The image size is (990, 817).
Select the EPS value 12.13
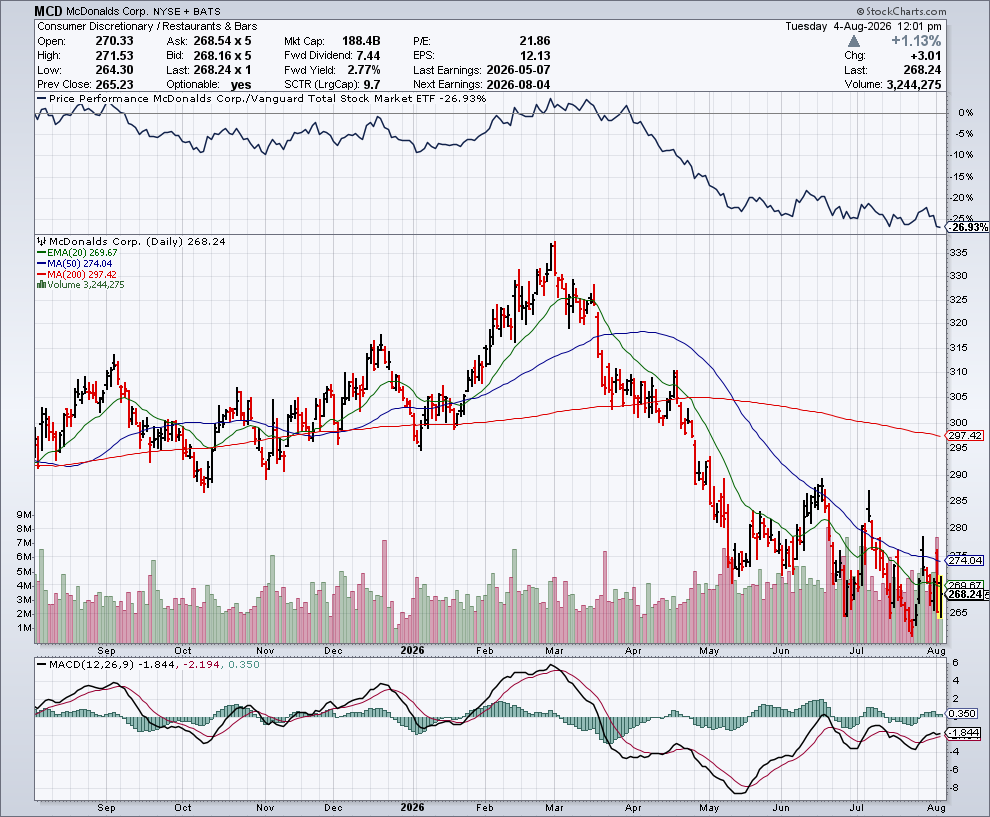tap(535, 56)
